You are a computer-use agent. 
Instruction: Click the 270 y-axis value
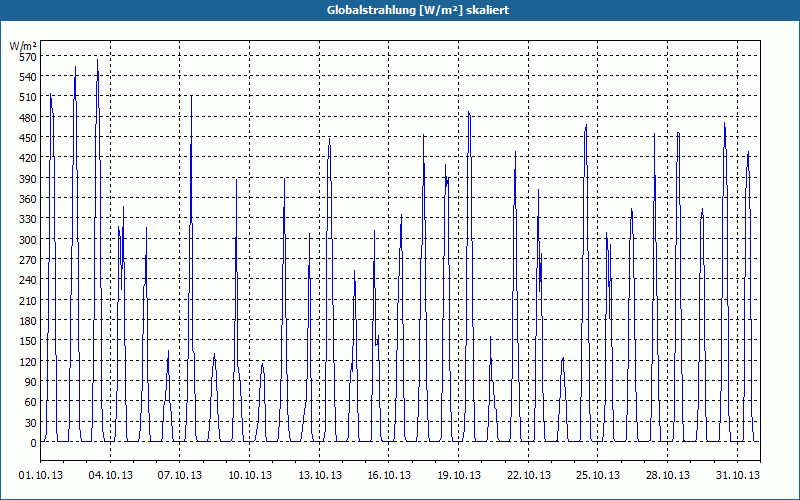click(28, 260)
